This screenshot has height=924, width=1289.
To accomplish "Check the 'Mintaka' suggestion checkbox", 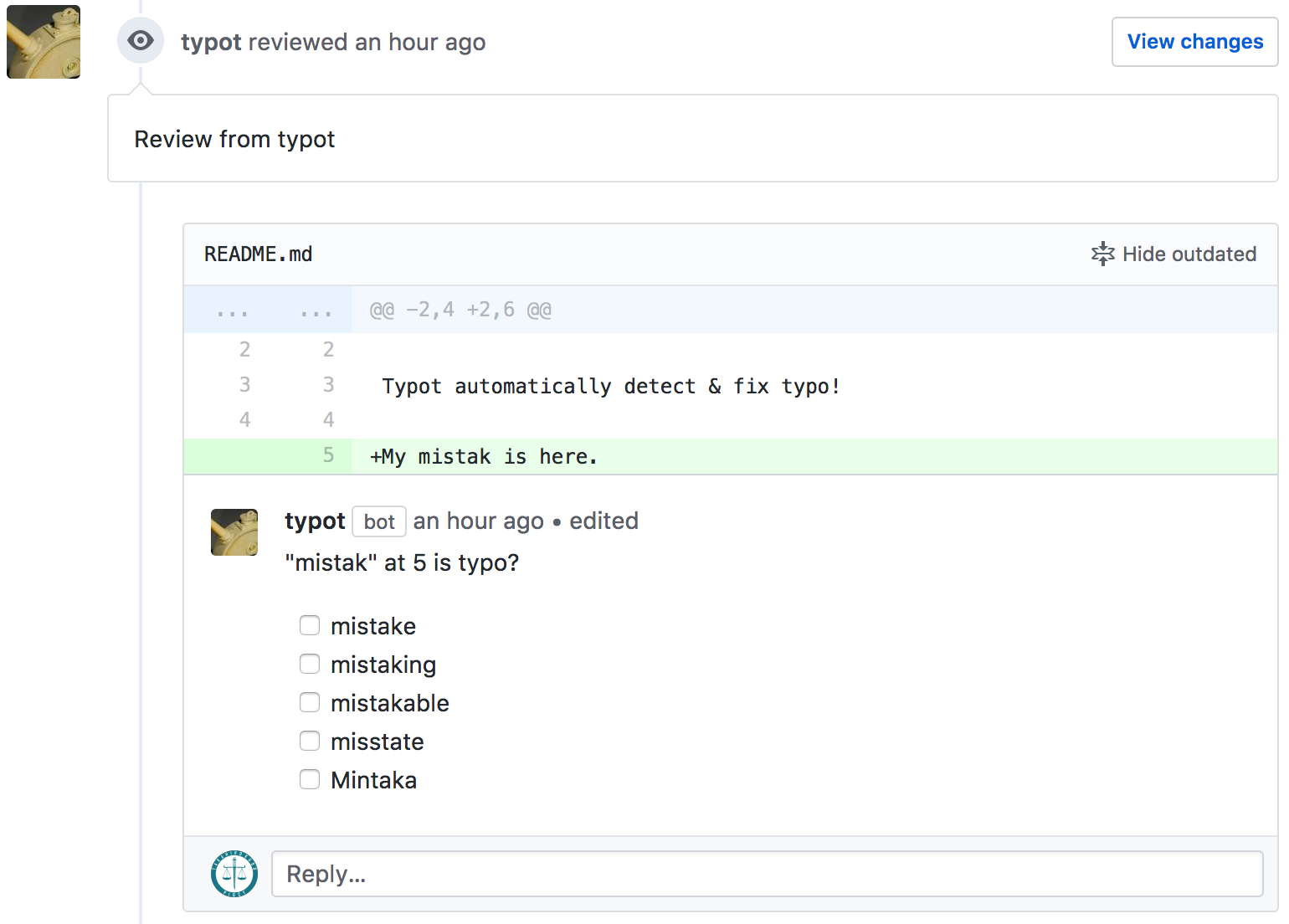I will pyautogui.click(x=310, y=779).
